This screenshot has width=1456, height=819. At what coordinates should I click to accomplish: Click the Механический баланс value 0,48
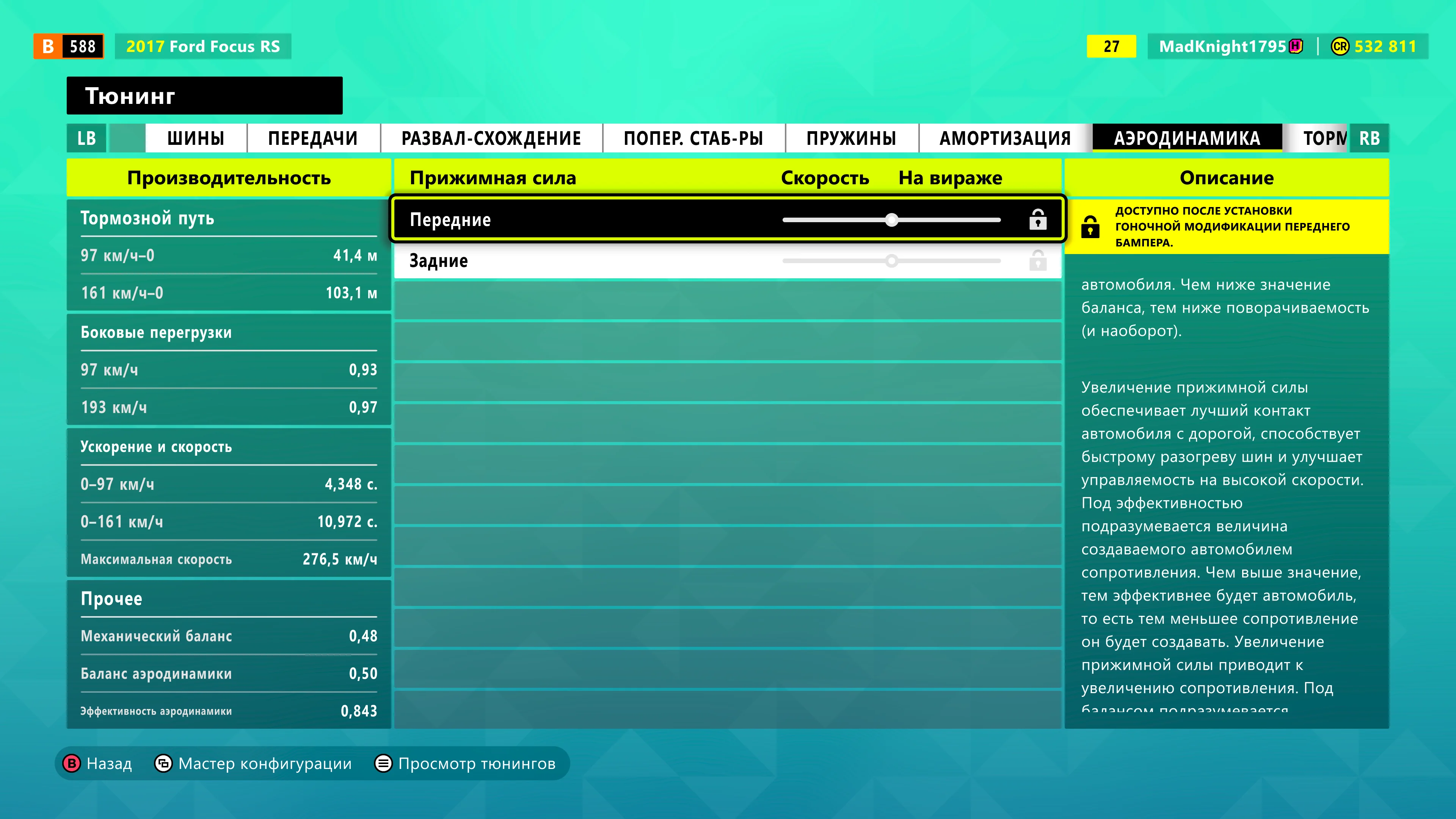coord(363,636)
